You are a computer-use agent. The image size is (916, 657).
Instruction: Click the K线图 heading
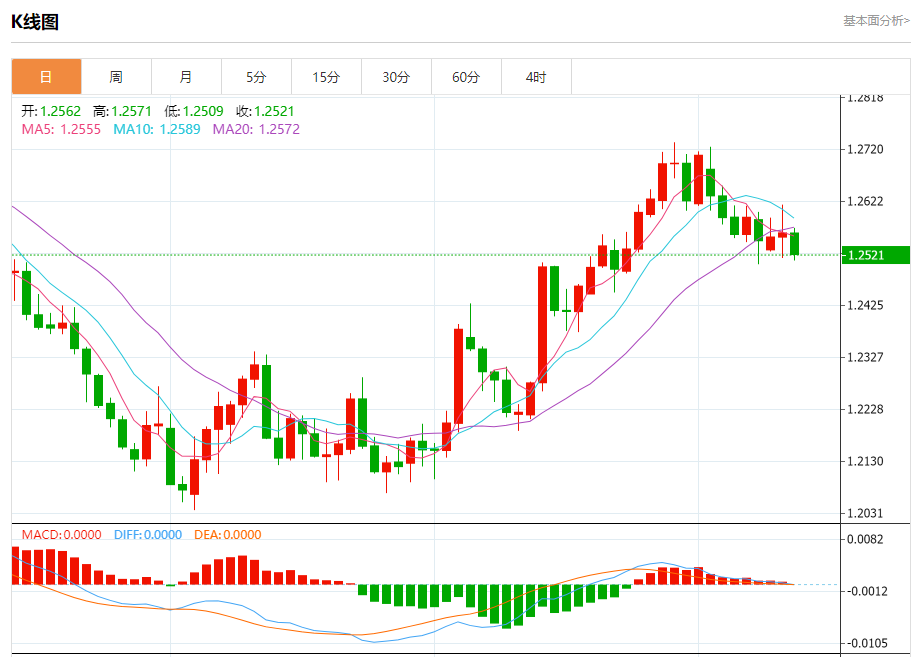pos(35,22)
